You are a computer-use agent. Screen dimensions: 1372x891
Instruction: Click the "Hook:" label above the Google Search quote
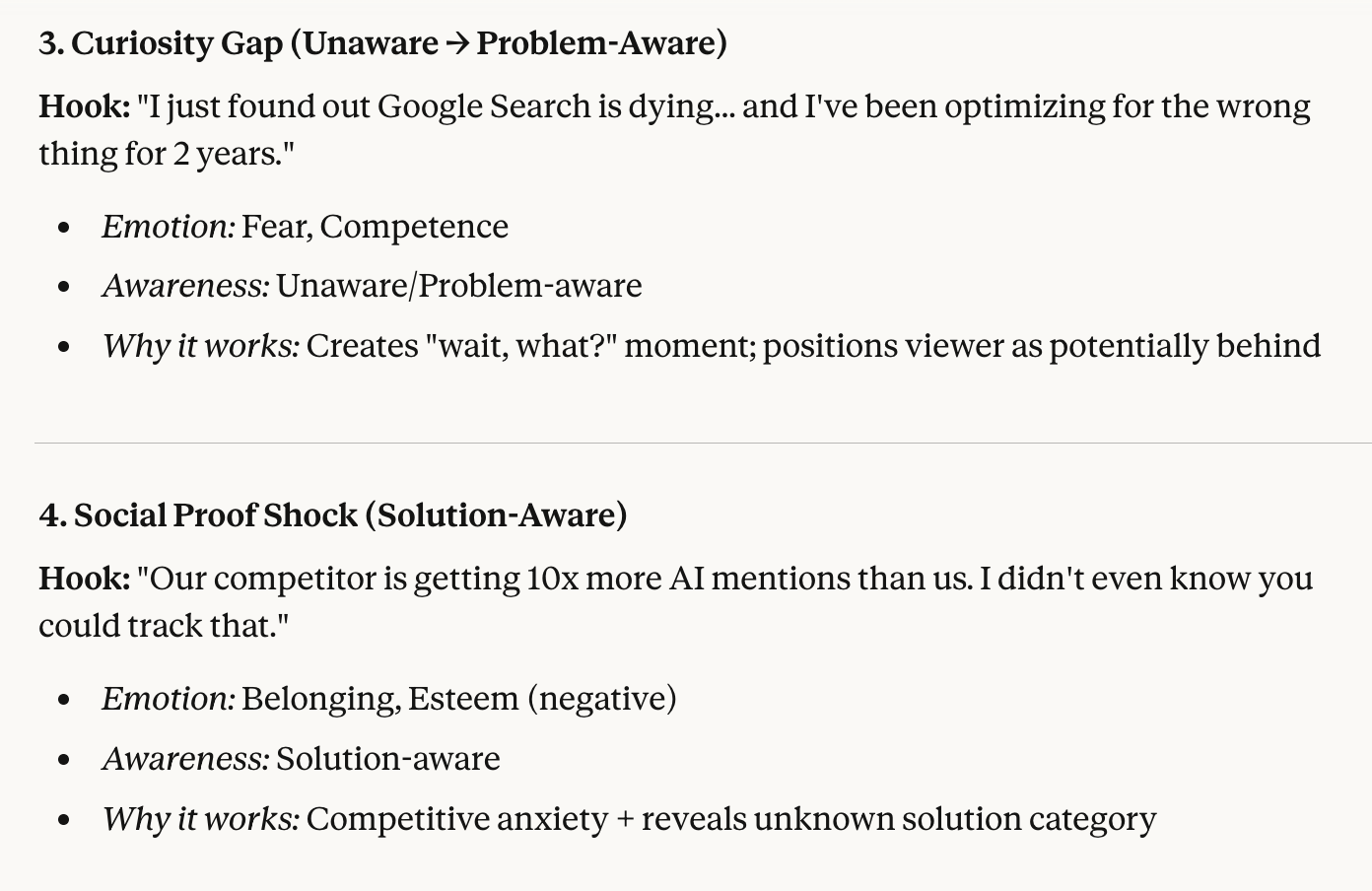coord(84,106)
